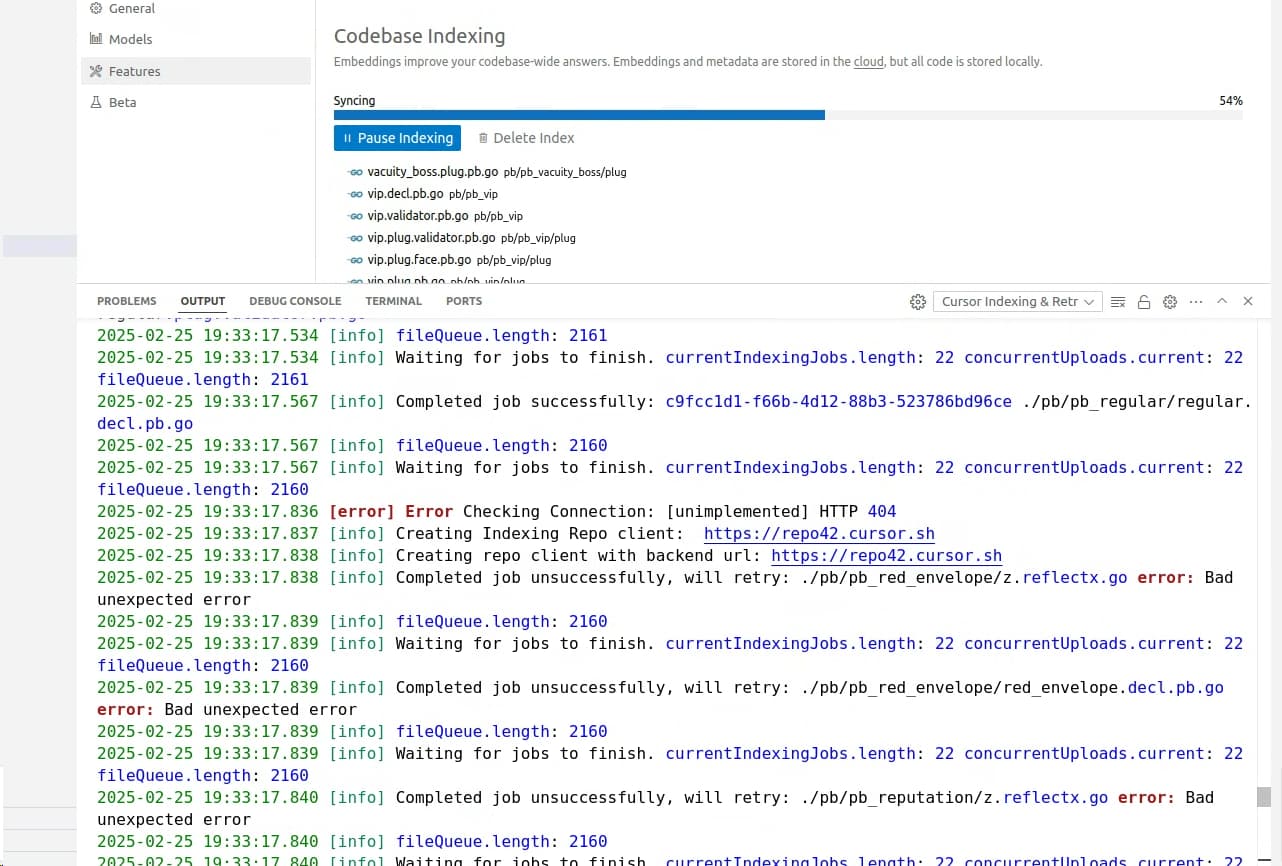Click the syncing progress bar
The image size is (1282, 866).
click(x=788, y=115)
